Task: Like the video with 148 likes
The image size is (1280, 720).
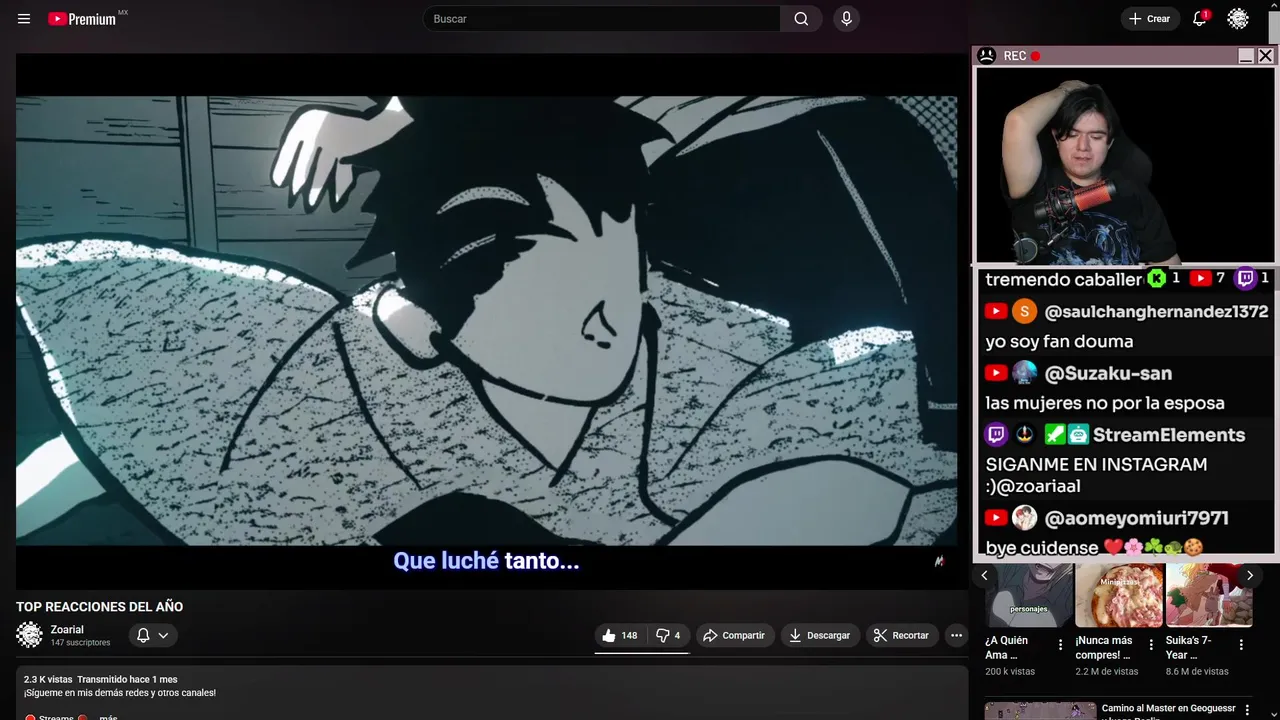Action: [x=620, y=635]
